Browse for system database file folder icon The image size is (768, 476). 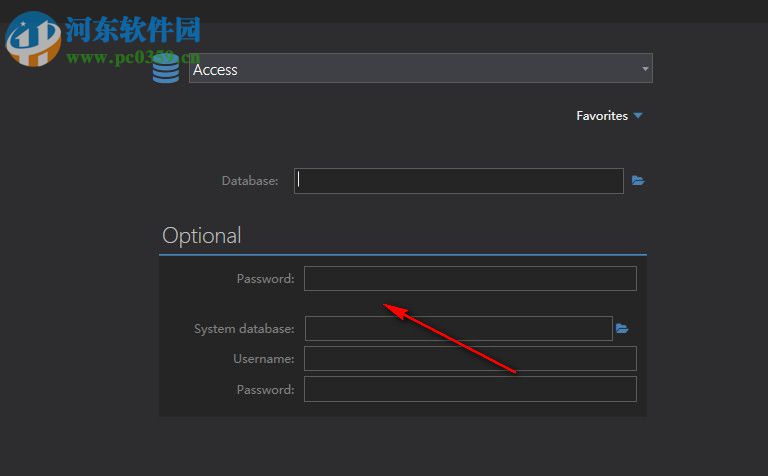click(x=622, y=328)
